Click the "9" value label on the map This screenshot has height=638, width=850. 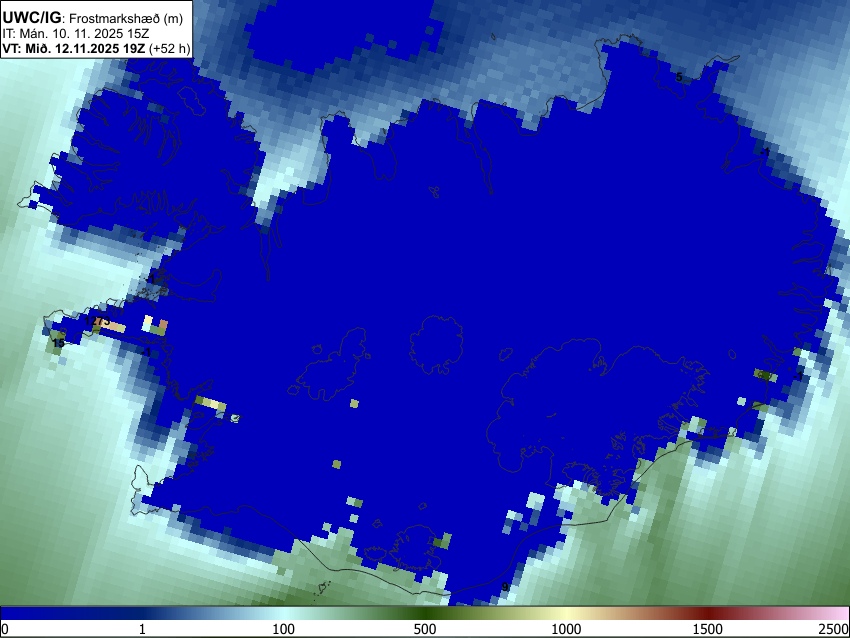tap(505, 587)
